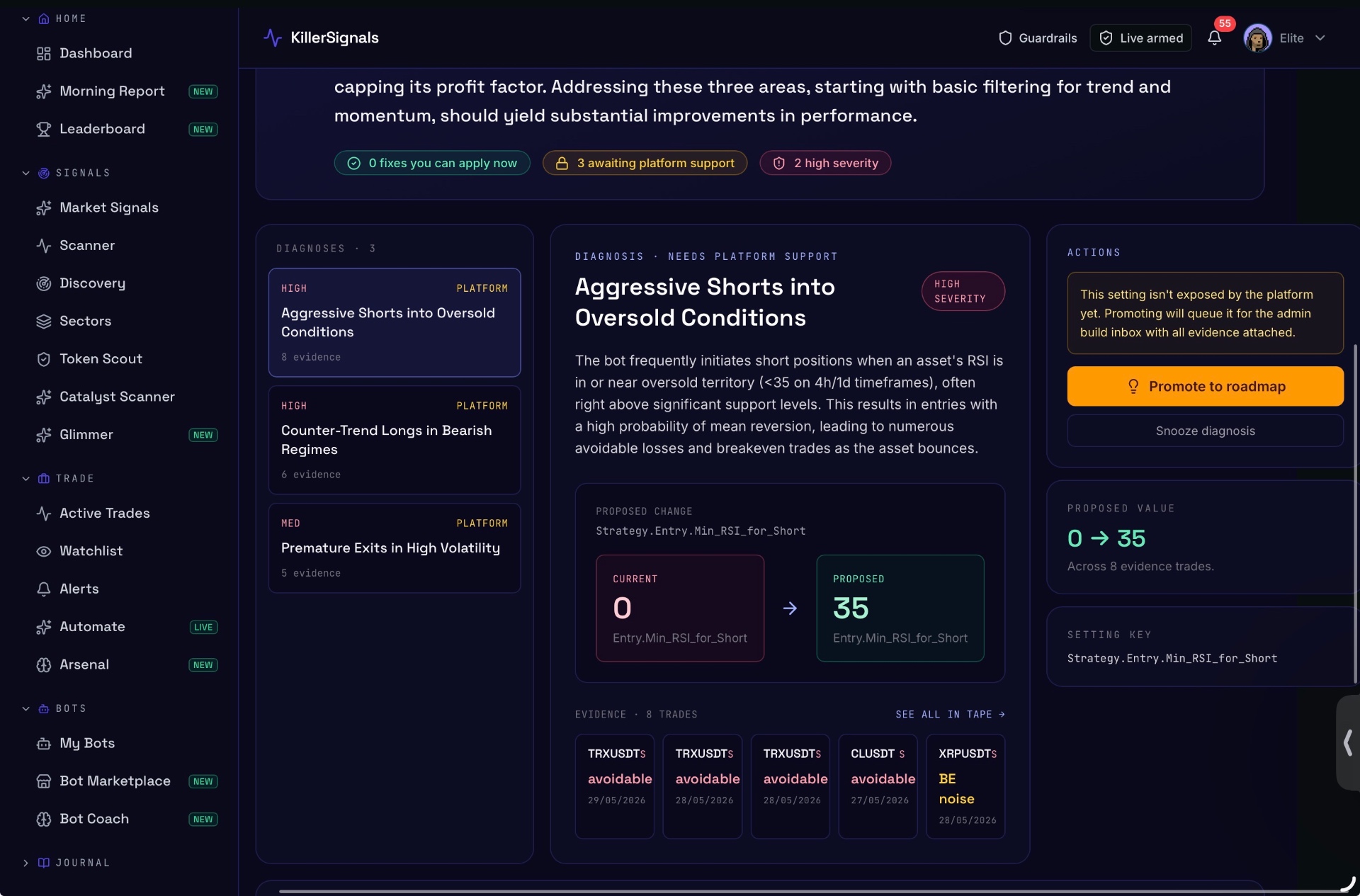Click the Catalyst Scanner sparkle icon
The image size is (1360, 896).
point(44,397)
